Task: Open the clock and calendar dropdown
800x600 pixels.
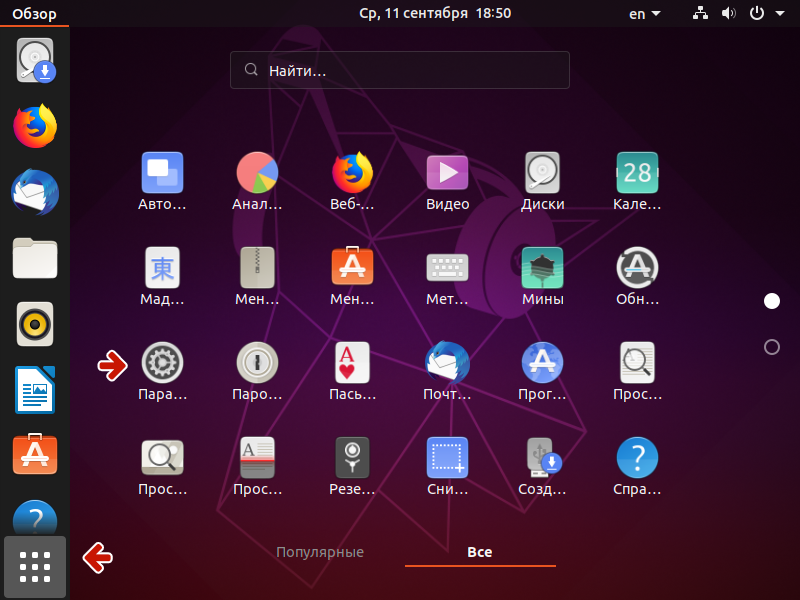Action: (x=435, y=13)
